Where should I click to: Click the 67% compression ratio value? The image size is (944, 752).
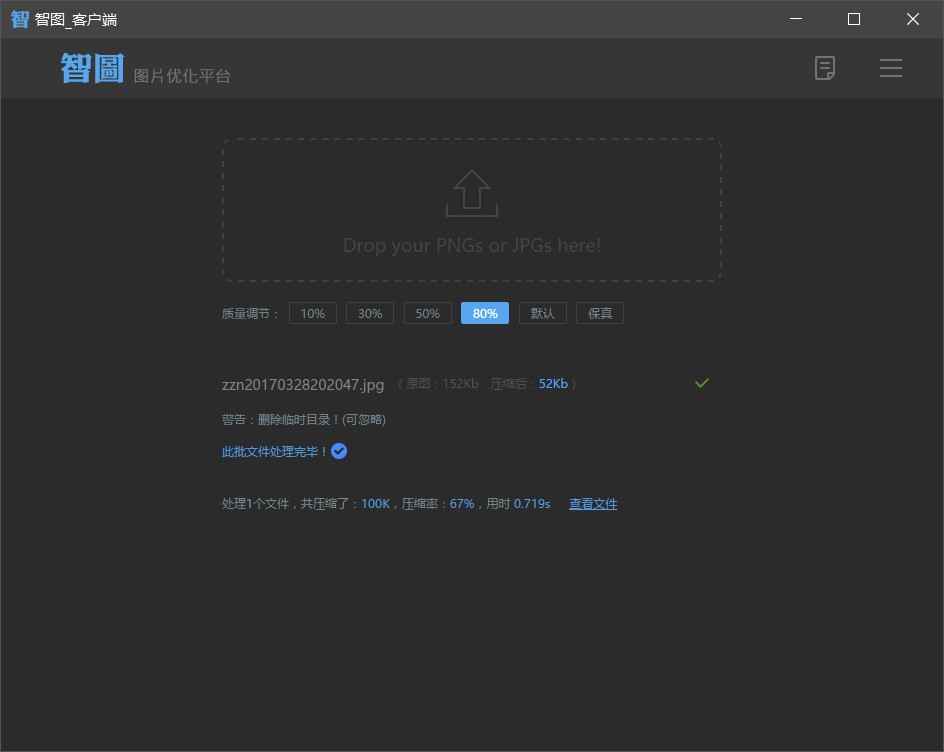462,503
